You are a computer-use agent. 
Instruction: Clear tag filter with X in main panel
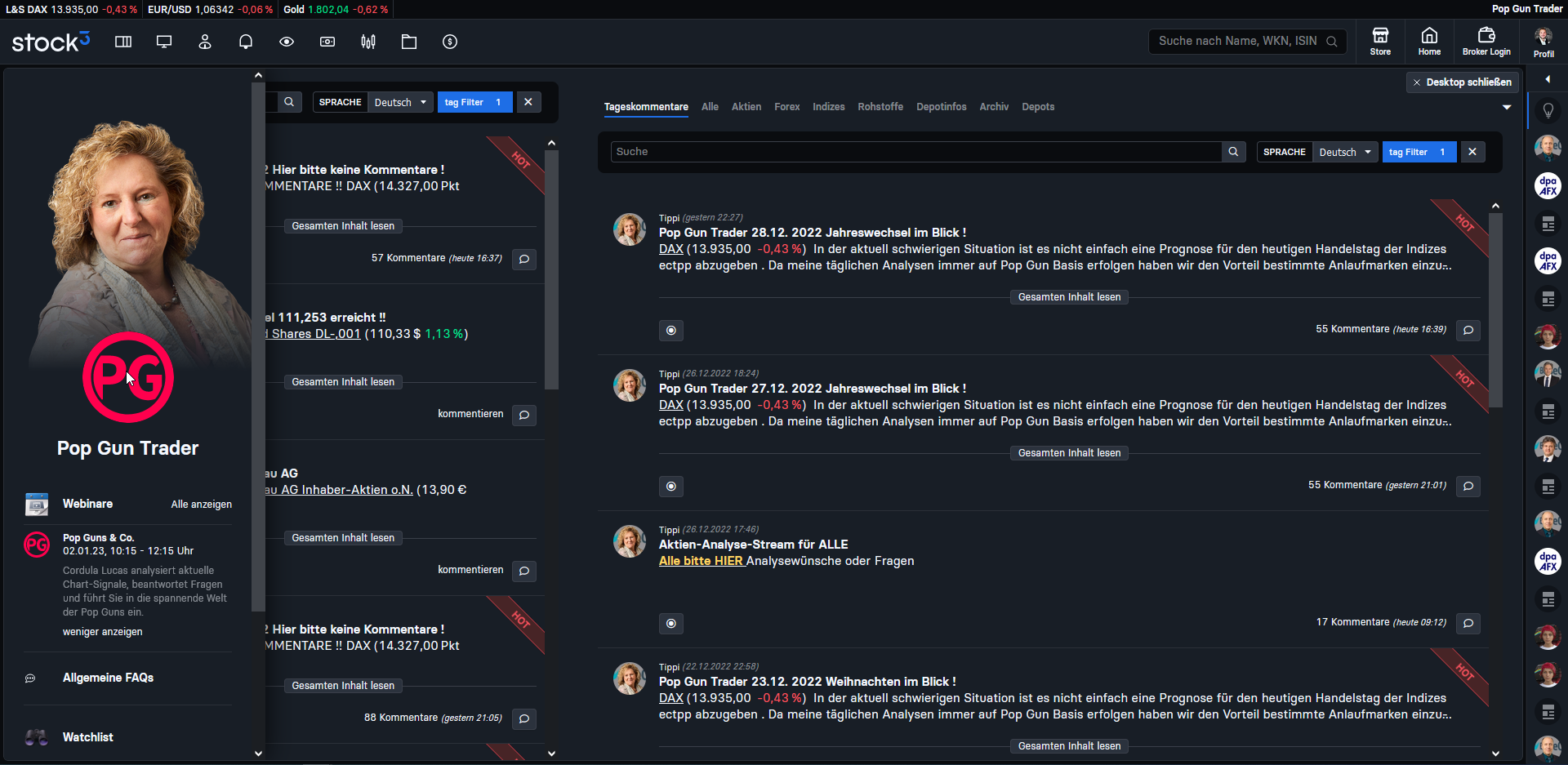point(1472,152)
